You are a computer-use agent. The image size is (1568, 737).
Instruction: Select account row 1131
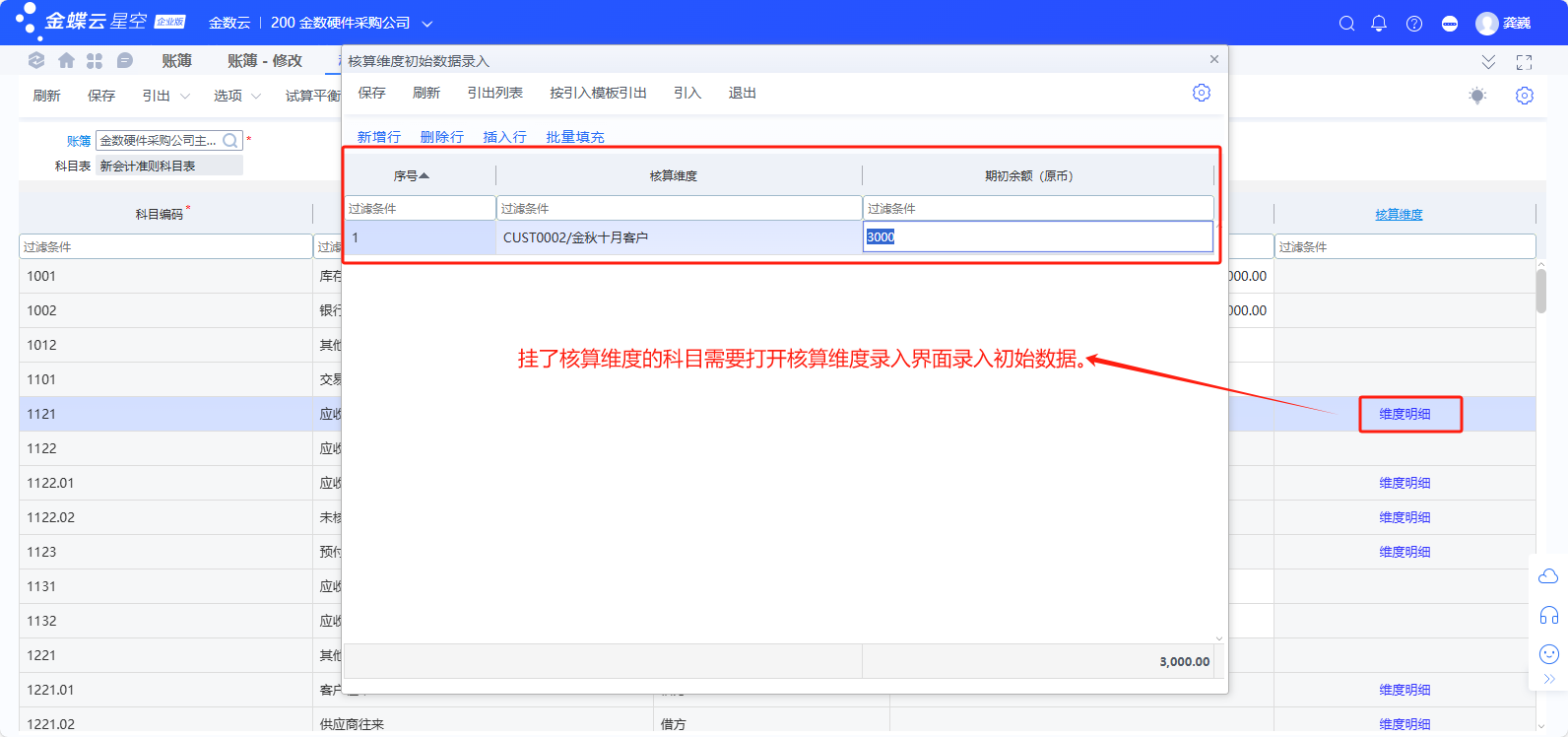[165, 586]
